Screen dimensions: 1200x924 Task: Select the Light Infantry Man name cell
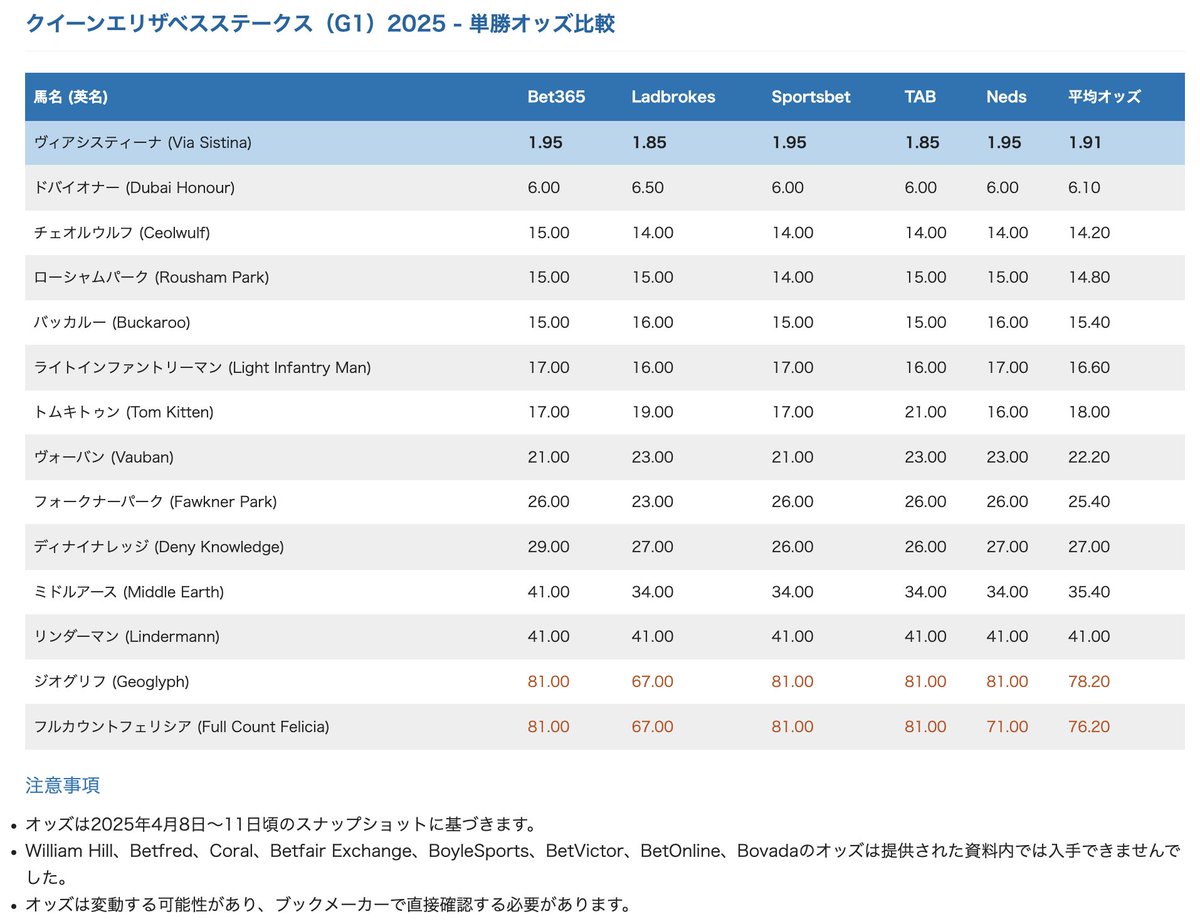[202, 367]
